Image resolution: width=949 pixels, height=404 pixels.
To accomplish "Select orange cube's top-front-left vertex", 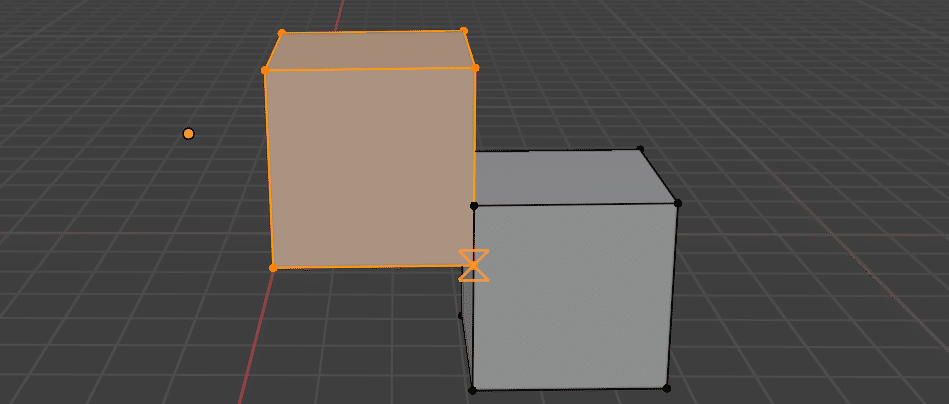I will pyautogui.click(x=265, y=70).
